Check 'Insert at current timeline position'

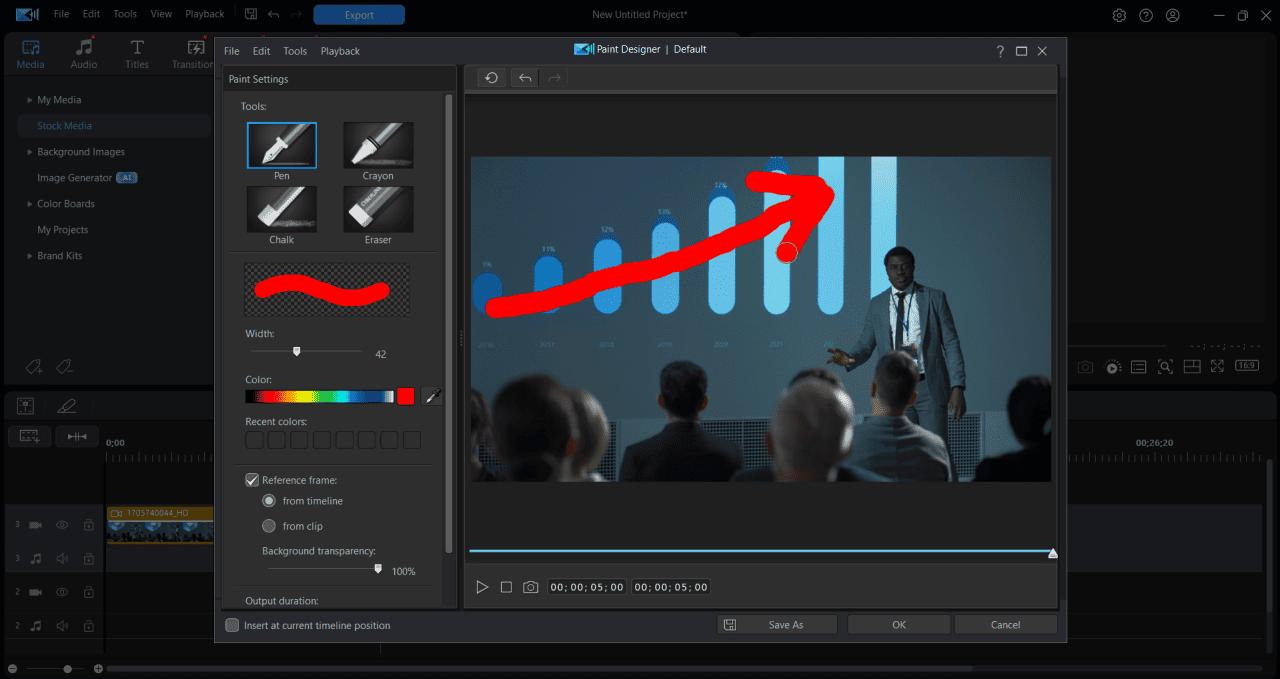(233, 625)
